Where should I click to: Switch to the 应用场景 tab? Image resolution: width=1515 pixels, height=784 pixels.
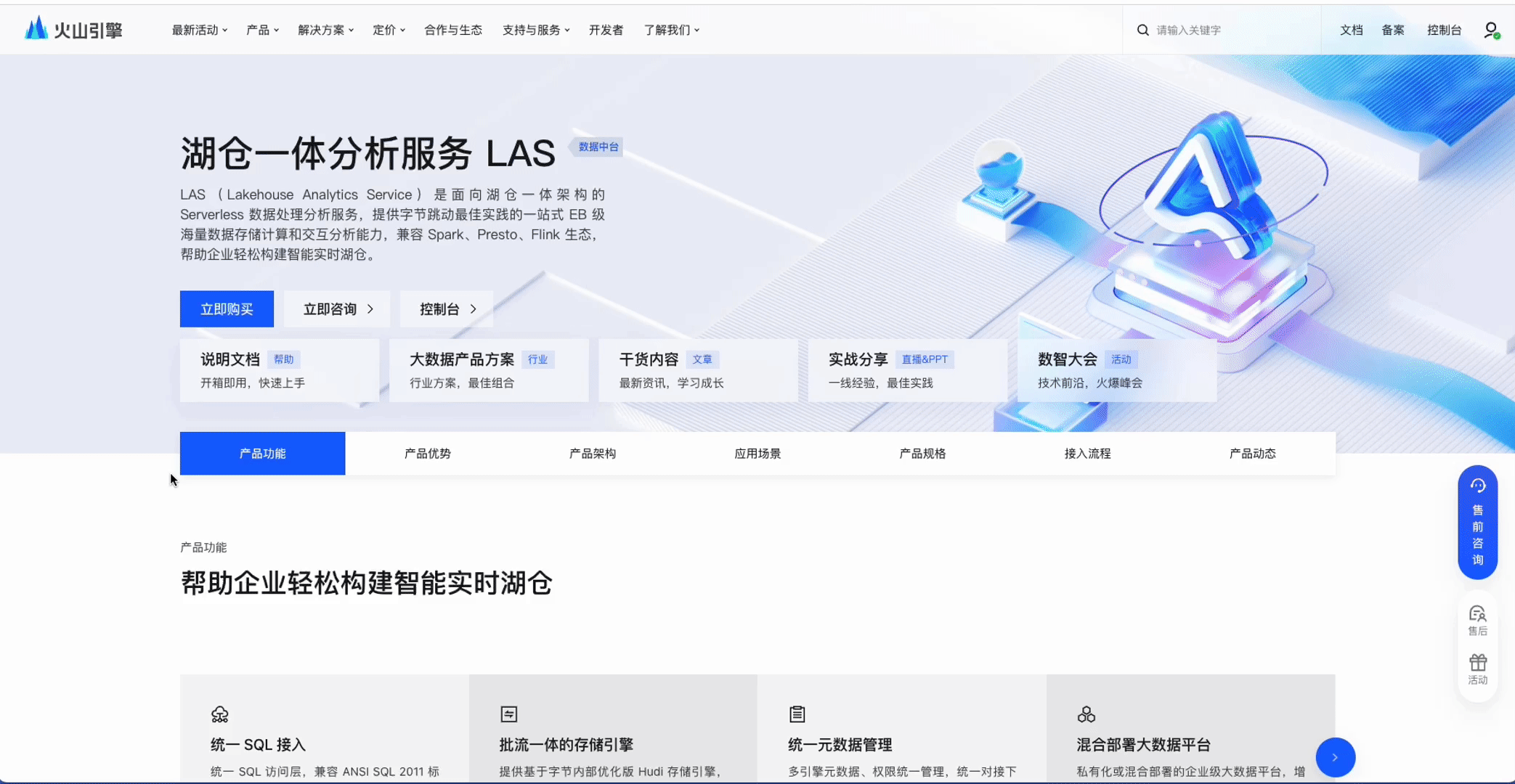pos(757,454)
